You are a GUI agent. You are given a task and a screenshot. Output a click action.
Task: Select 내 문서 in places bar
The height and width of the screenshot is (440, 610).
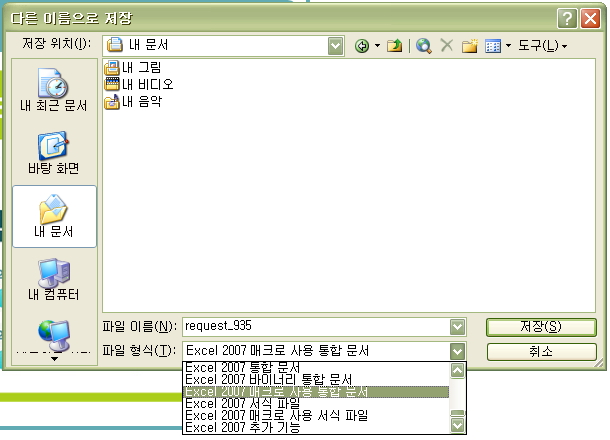(54, 216)
